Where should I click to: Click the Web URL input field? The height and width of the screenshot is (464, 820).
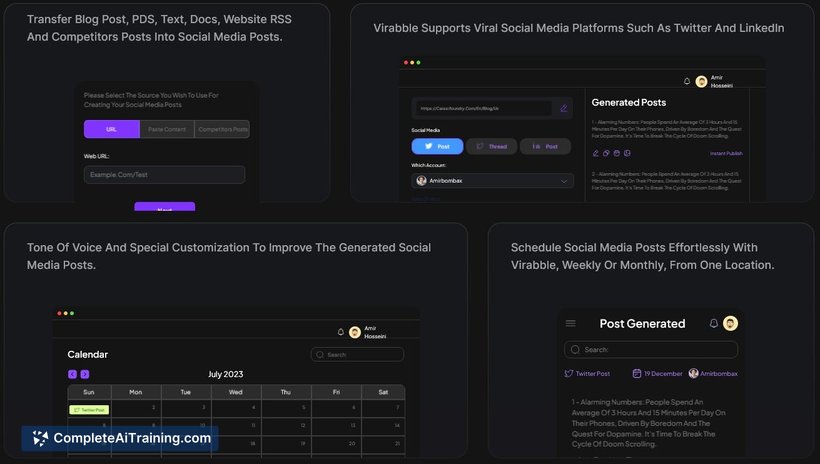[164, 175]
